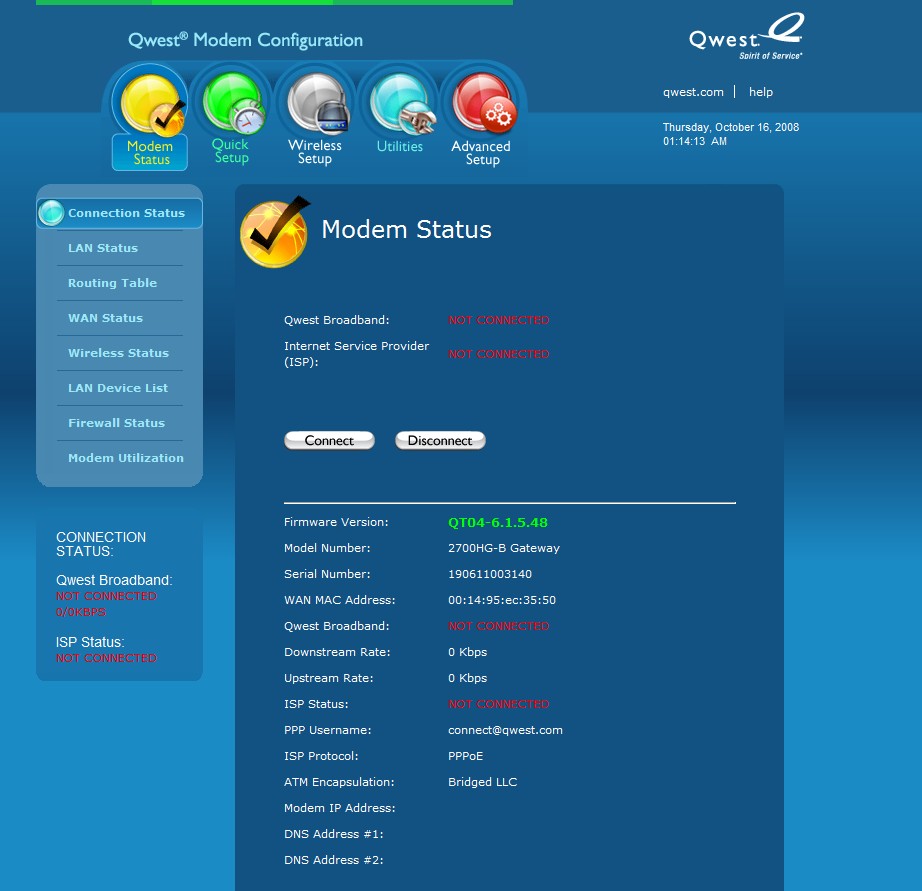This screenshot has height=891, width=922.
Task: Click the Modem Status page heading
Action: [x=406, y=229]
